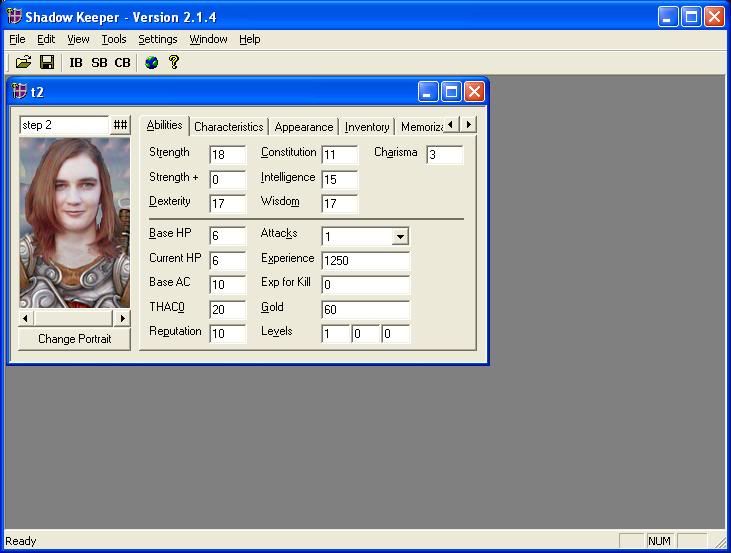Click the portrait scrollbar right arrow
The height and width of the screenshot is (553, 731).
tap(122, 318)
